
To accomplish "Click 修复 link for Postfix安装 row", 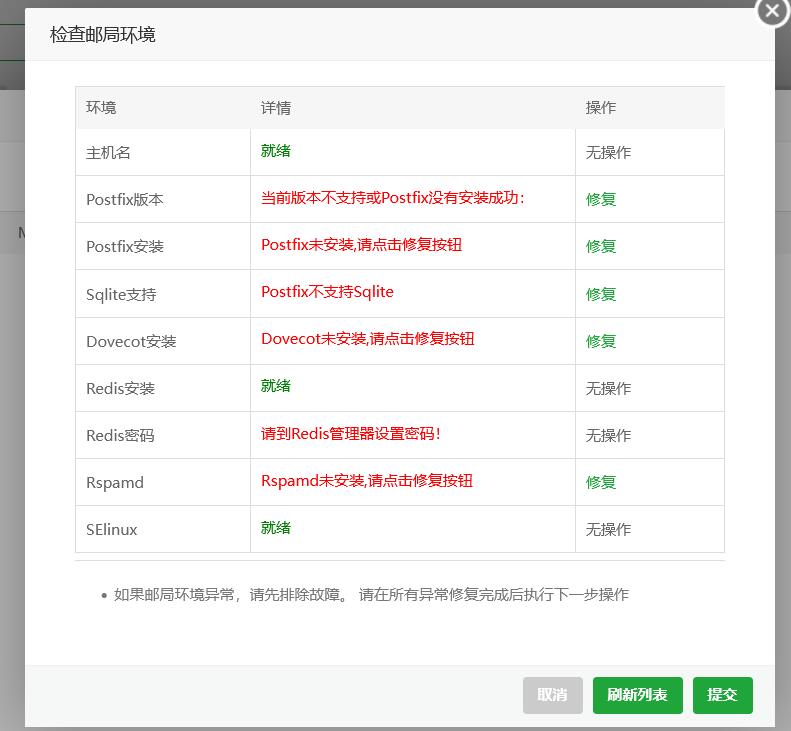I will point(600,247).
